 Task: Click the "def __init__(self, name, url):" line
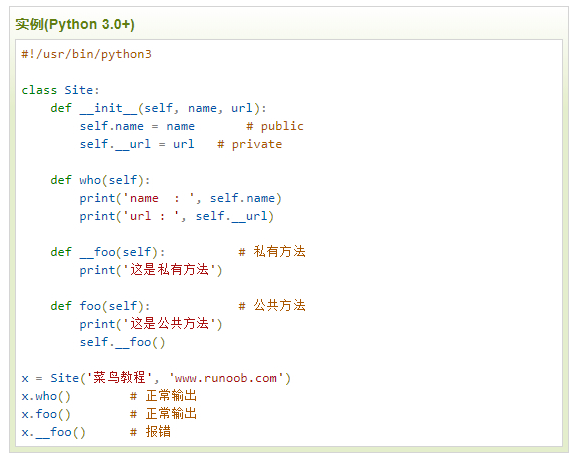coord(158,108)
